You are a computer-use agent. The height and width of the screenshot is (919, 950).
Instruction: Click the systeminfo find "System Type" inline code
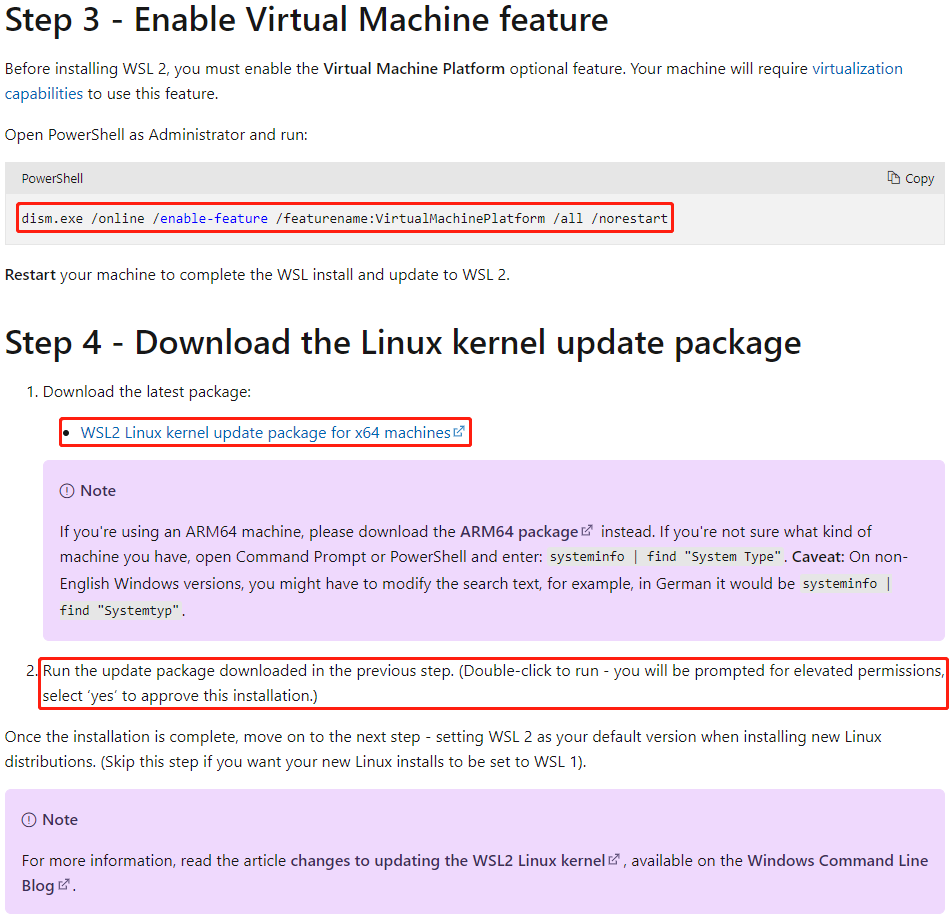(x=665, y=557)
